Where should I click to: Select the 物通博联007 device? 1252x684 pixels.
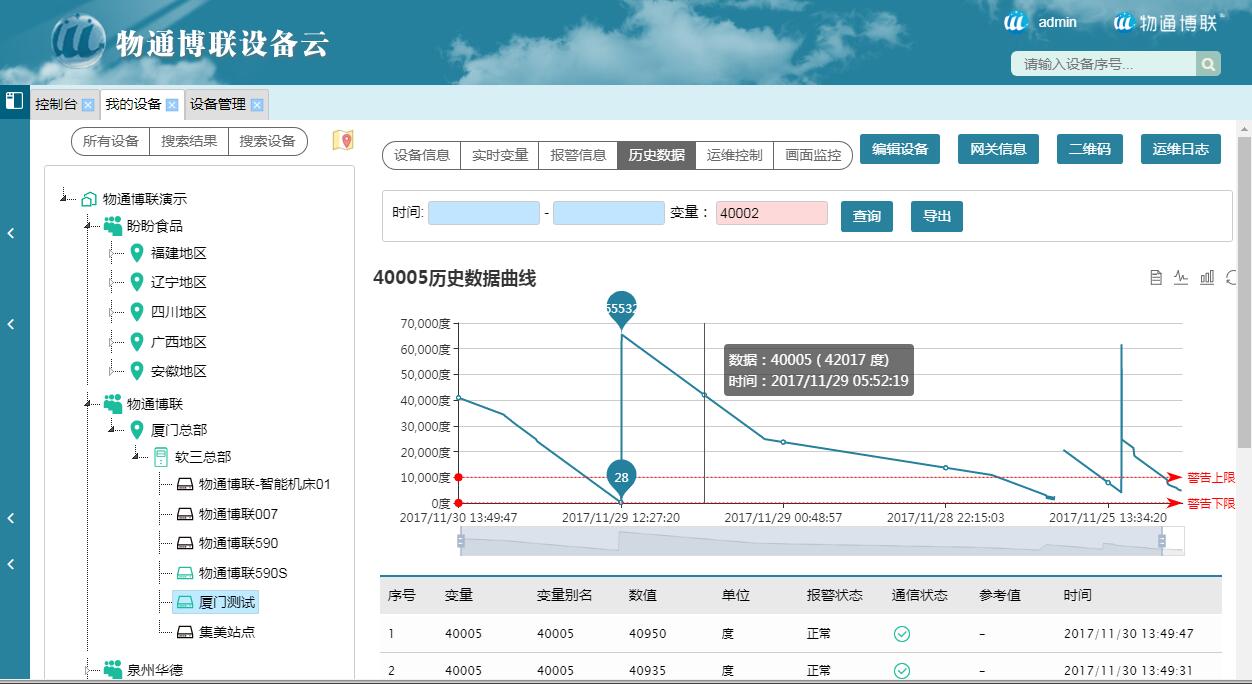(238, 514)
